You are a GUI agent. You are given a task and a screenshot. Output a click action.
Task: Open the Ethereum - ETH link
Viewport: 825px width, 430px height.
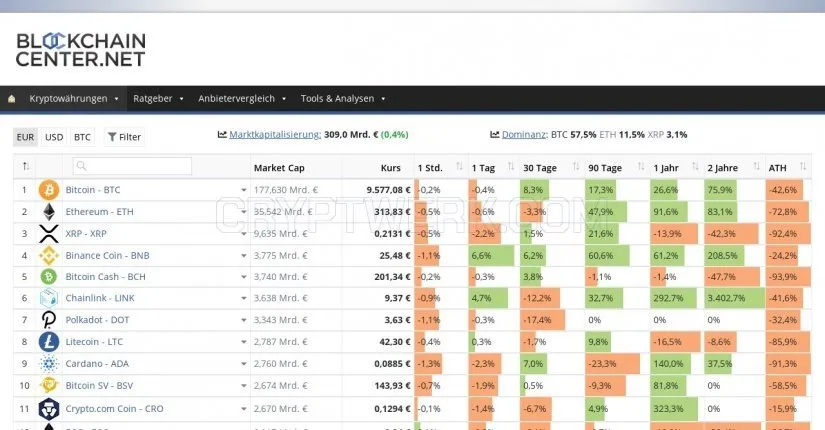tap(99, 212)
